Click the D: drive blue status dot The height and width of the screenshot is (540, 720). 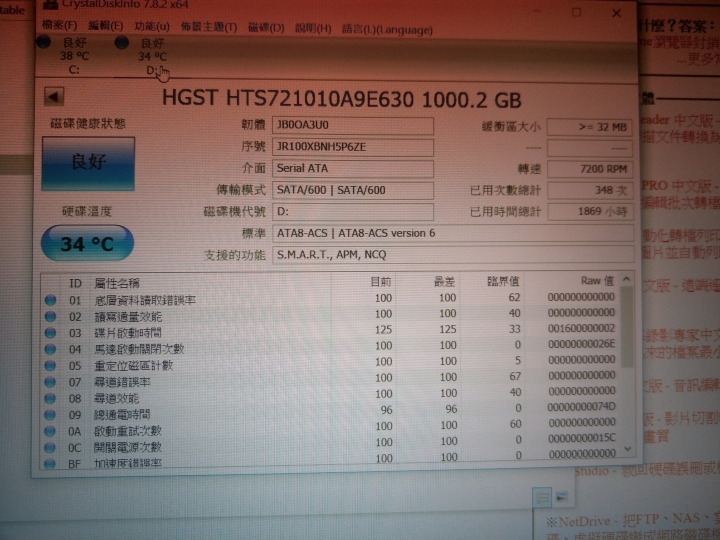[x=122, y=43]
